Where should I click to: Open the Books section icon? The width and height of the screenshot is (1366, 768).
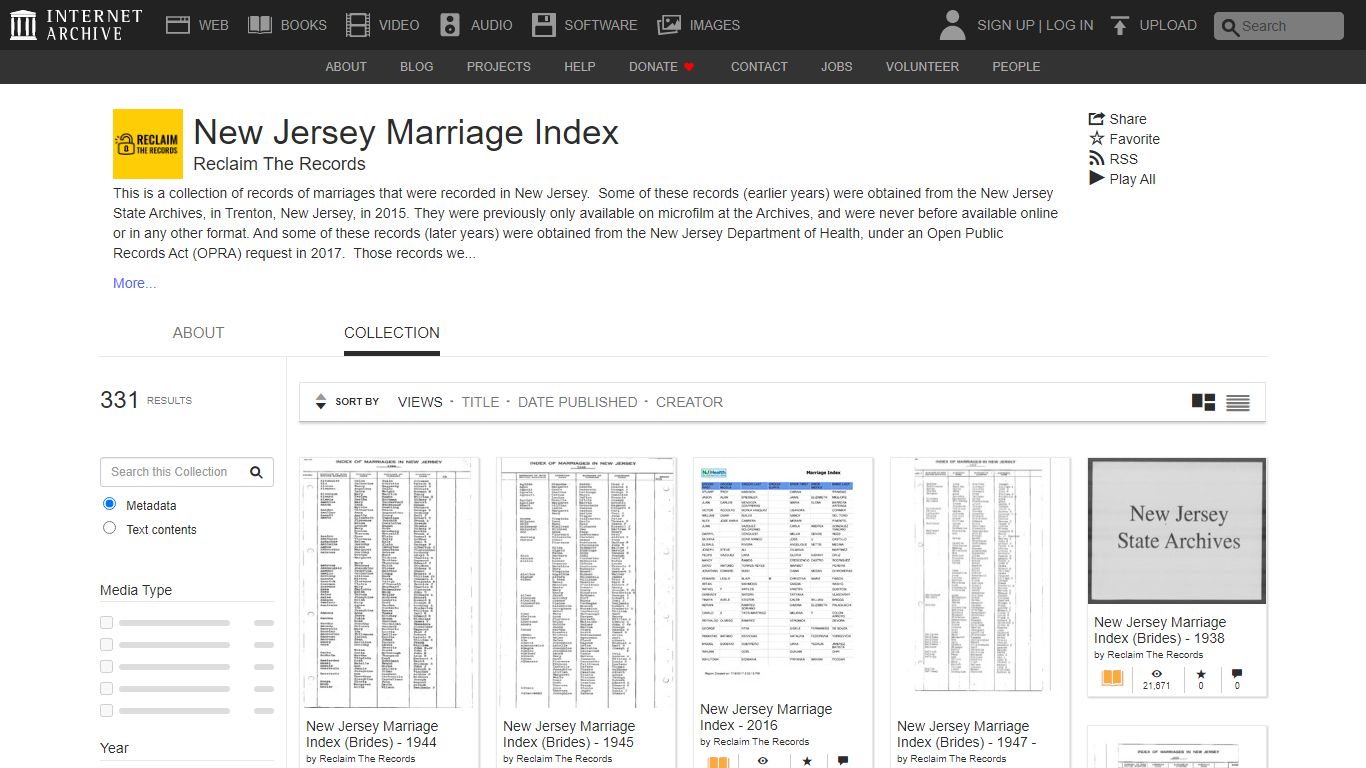tap(260, 25)
